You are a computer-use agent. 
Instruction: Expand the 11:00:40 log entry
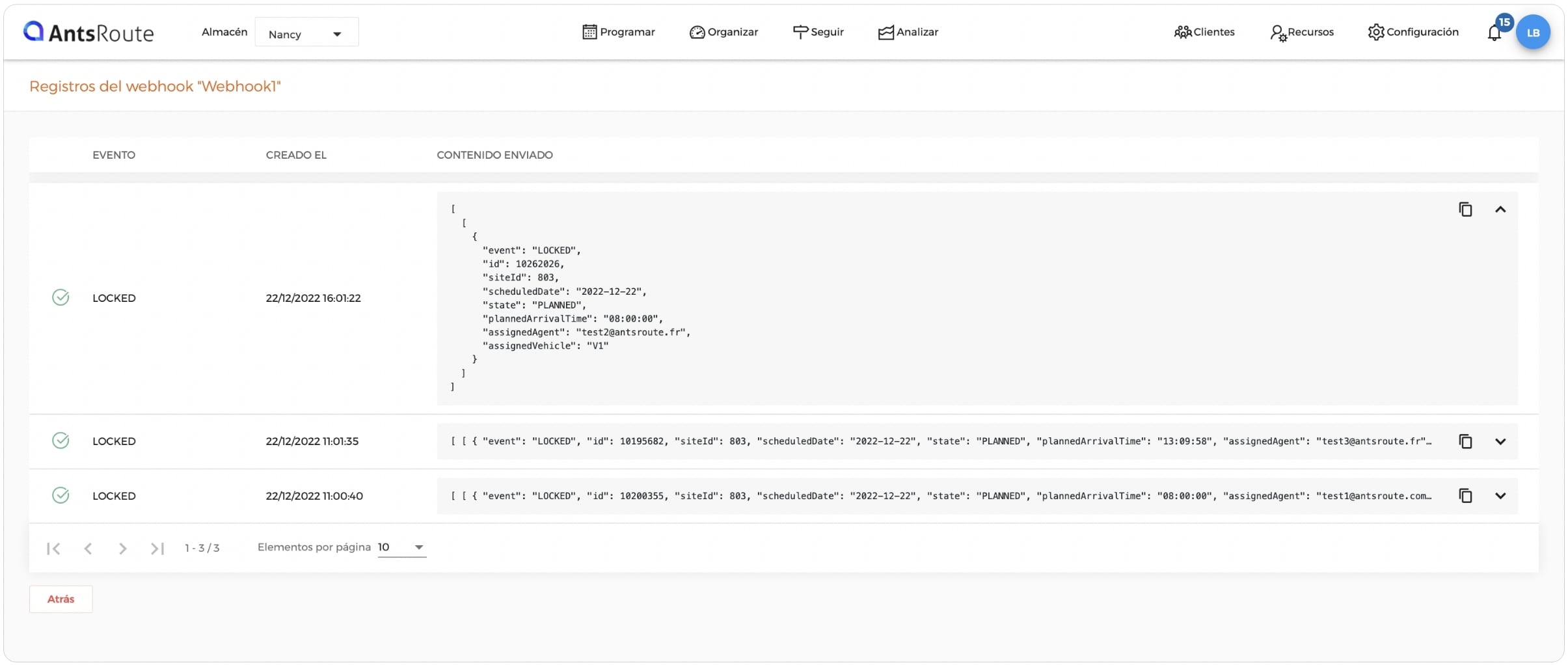coord(1500,496)
